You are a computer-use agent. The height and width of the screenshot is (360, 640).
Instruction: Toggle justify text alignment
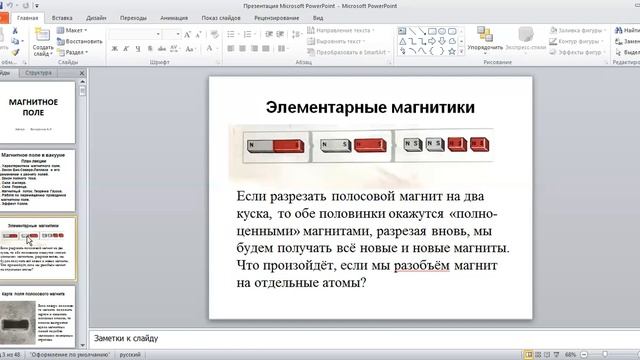(266, 49)
